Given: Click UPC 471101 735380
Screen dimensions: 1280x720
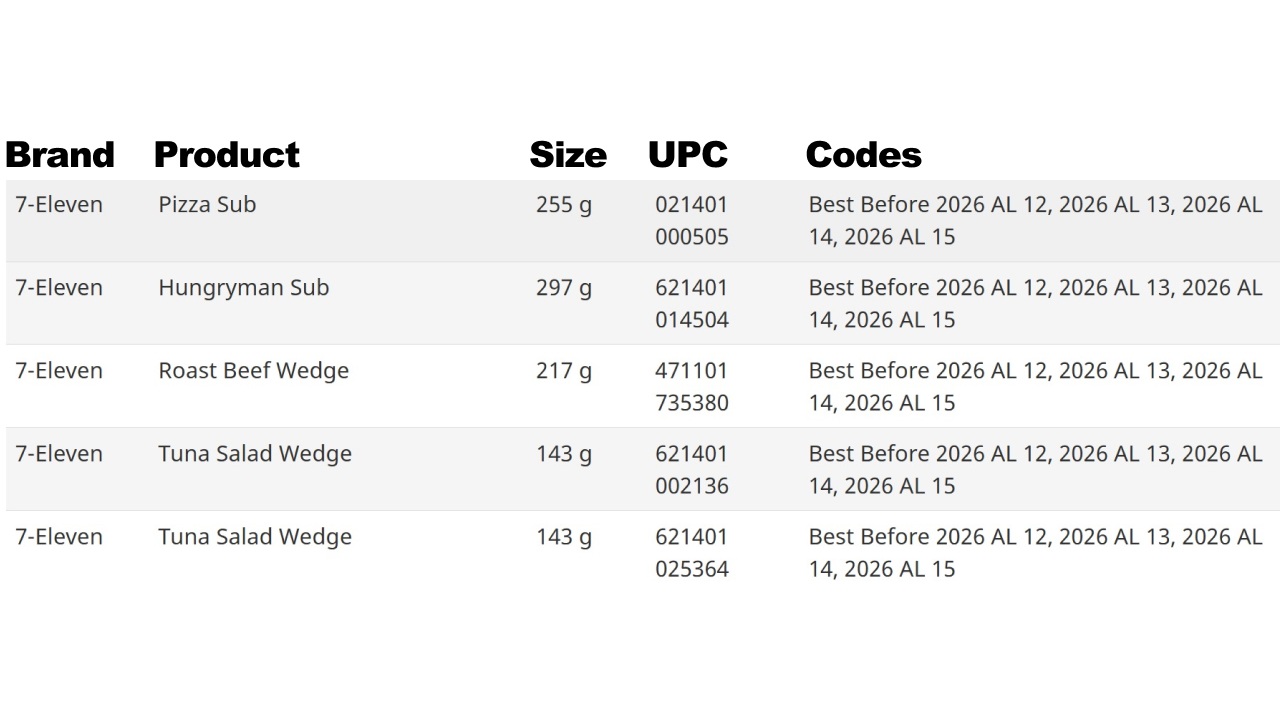Looking at the screenshot, I should [x=692, y=386].
